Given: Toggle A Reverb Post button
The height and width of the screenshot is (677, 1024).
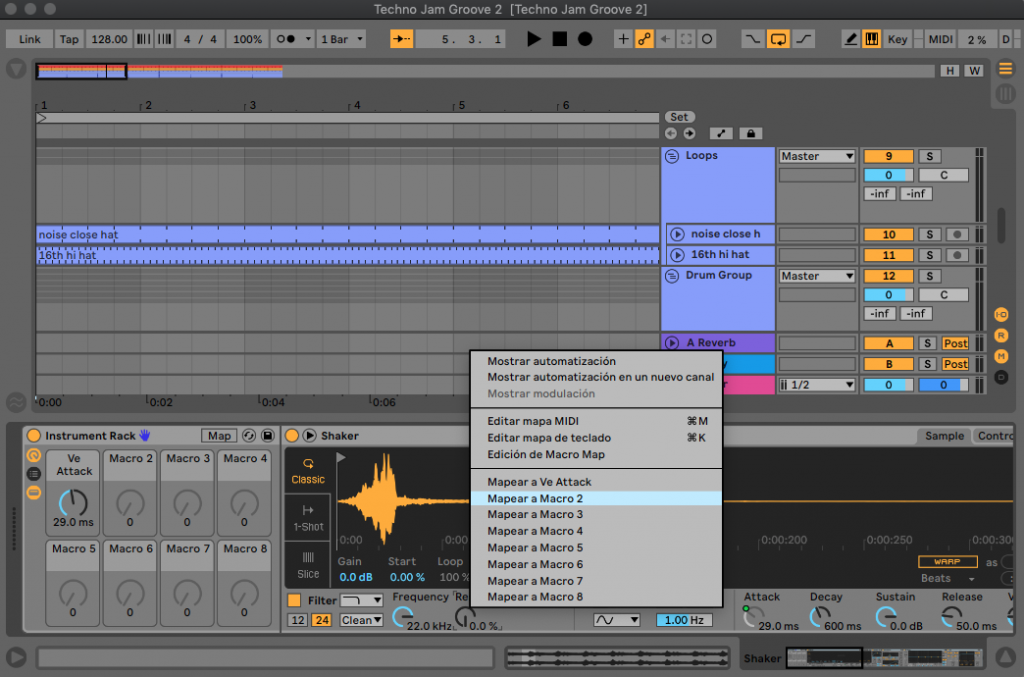Looking at the screenshot, I should click(955, 343).
